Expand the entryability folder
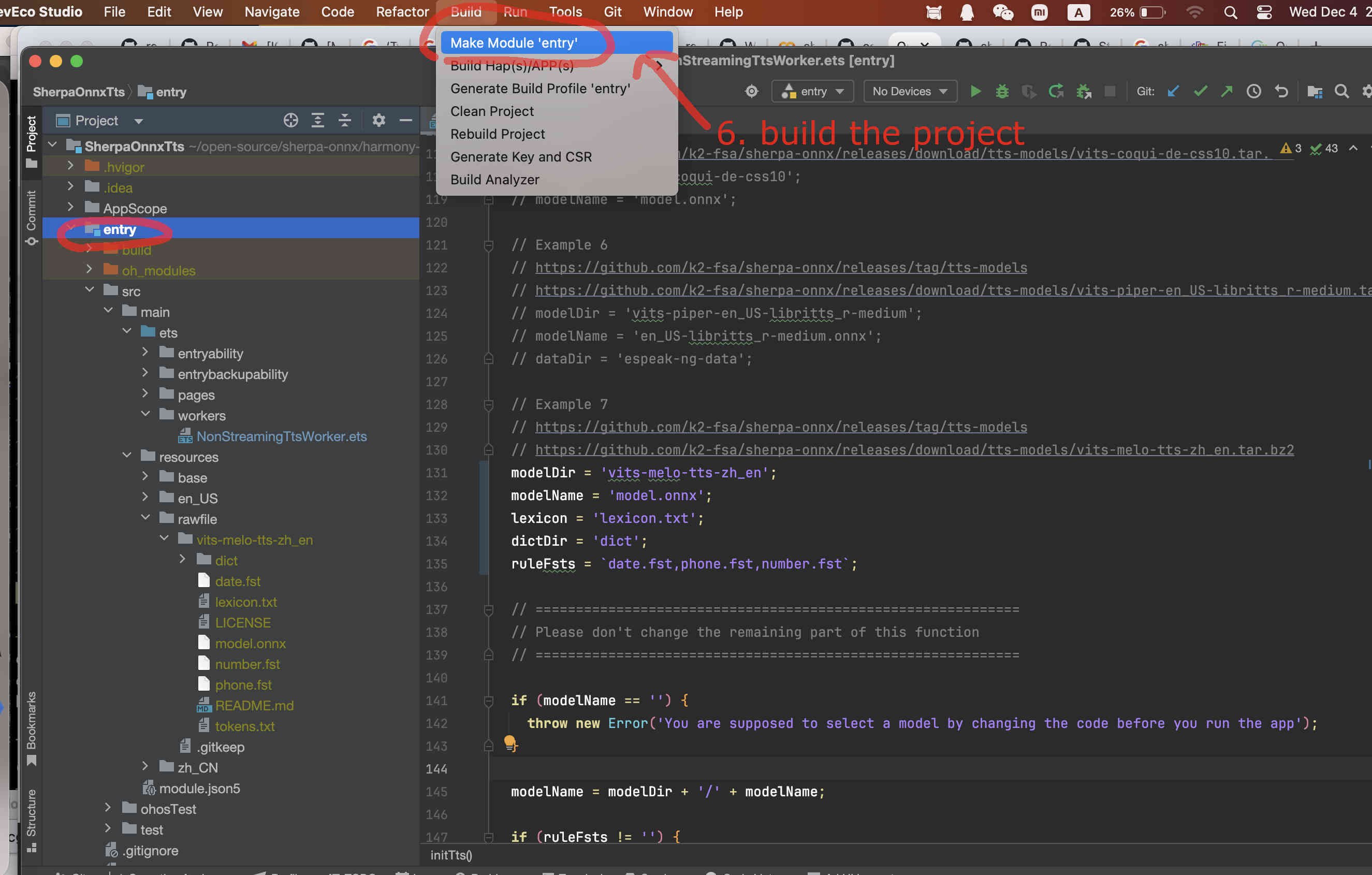The height and width of the screenshot is (875, 1372). pos(145,353)
